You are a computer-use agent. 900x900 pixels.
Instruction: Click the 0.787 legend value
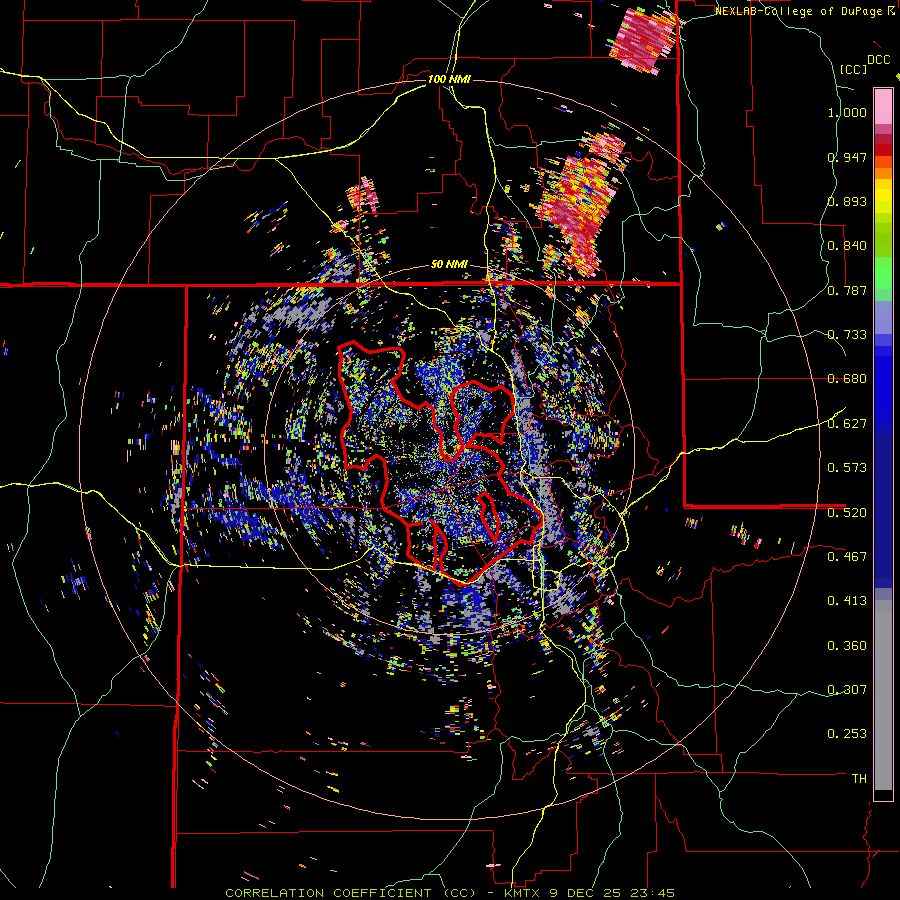847,290
